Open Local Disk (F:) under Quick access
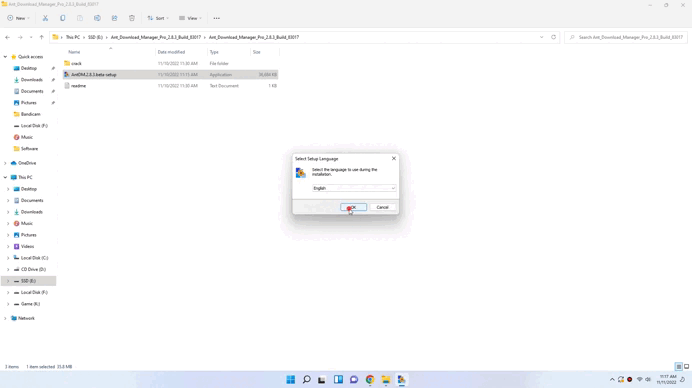This screenshot has height=388, width=692. 34,125
